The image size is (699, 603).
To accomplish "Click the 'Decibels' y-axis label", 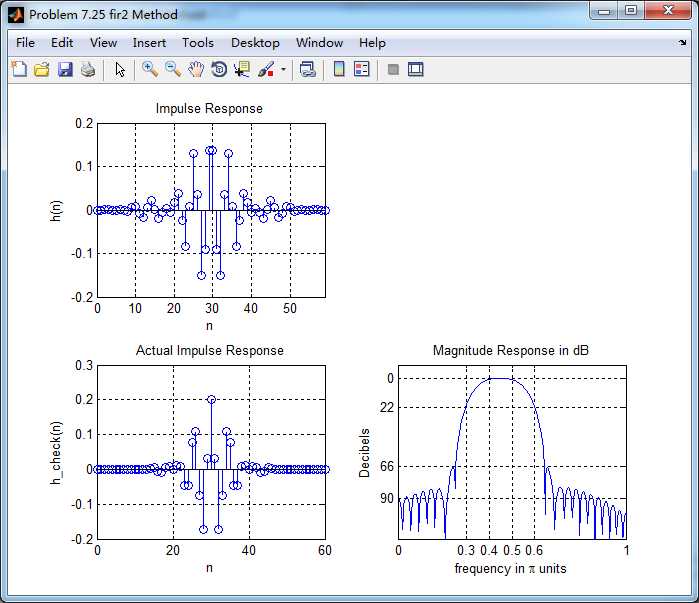I will [x=364, y=453].
